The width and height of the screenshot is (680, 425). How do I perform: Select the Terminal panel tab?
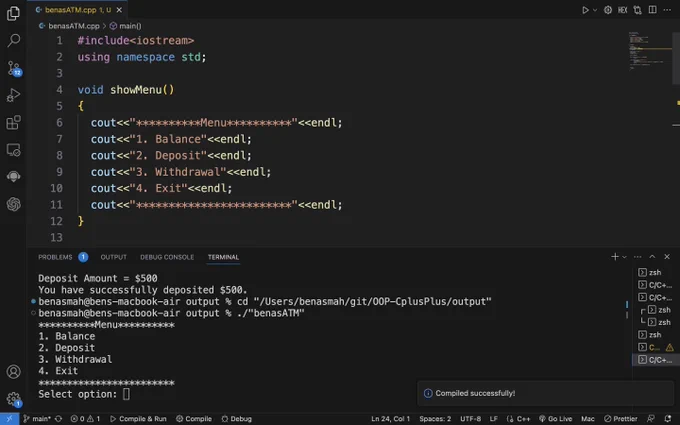223,257
